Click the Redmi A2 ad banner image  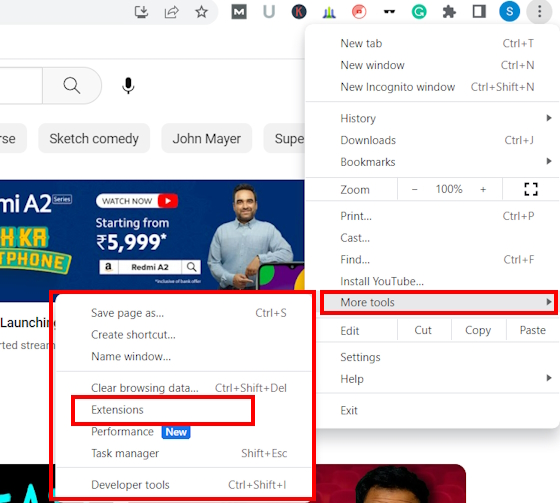coord(152,236)
